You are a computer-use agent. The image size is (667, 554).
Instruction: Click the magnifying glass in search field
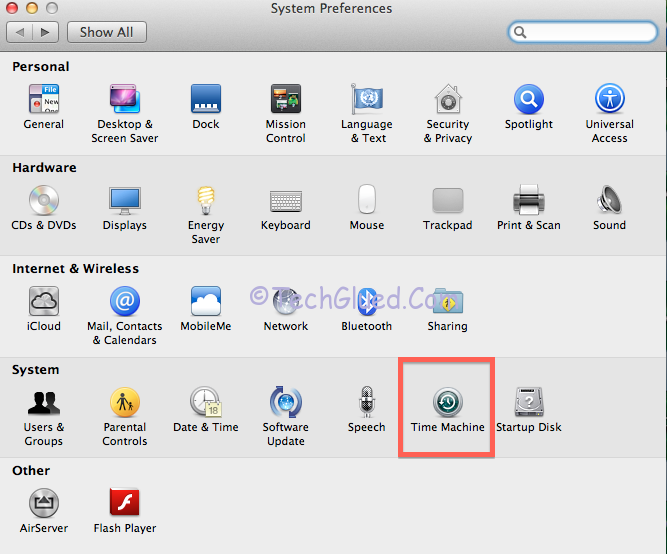pos(520,32)
